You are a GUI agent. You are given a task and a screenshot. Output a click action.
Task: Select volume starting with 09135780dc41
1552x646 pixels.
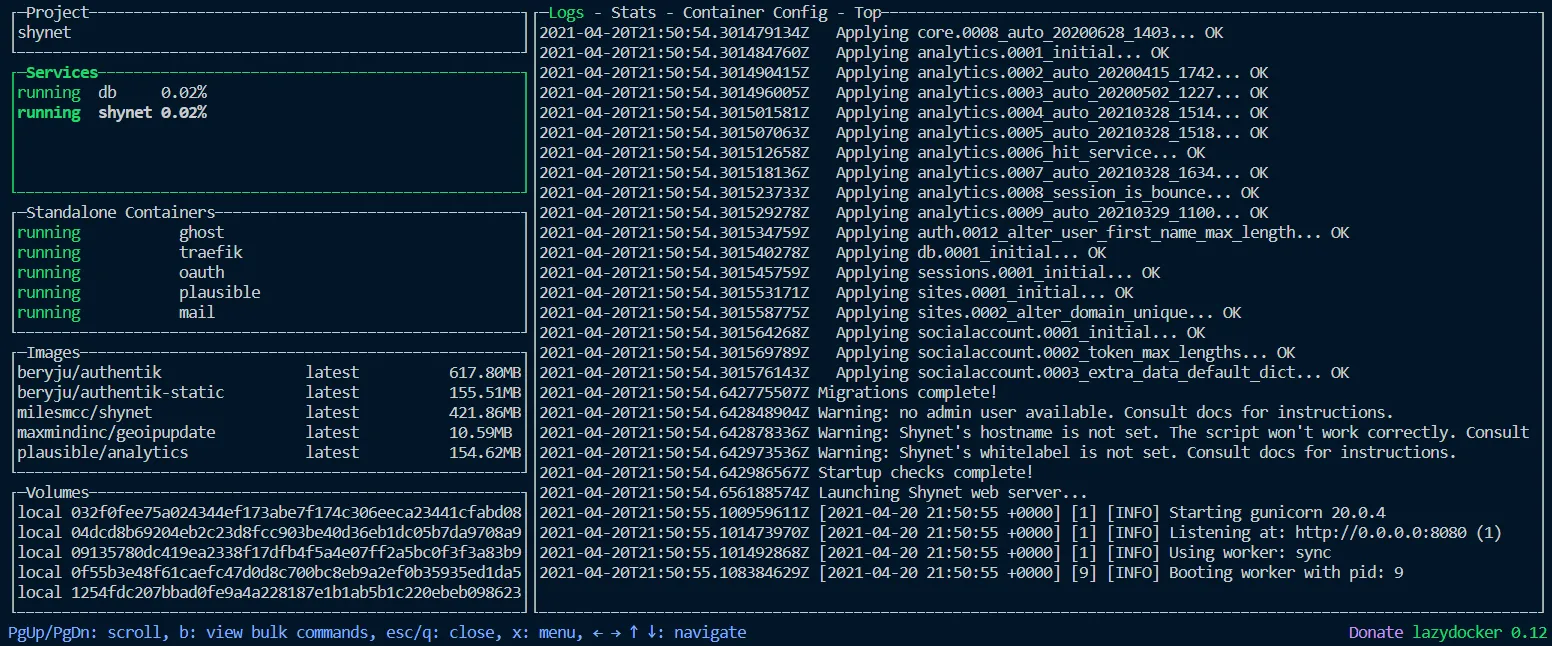point(269,552)
